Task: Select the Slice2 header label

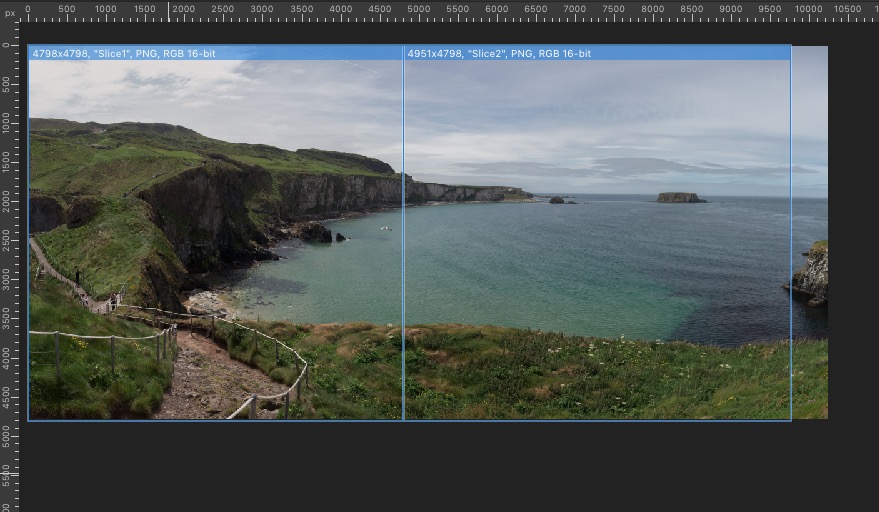Action: point(499,53)
